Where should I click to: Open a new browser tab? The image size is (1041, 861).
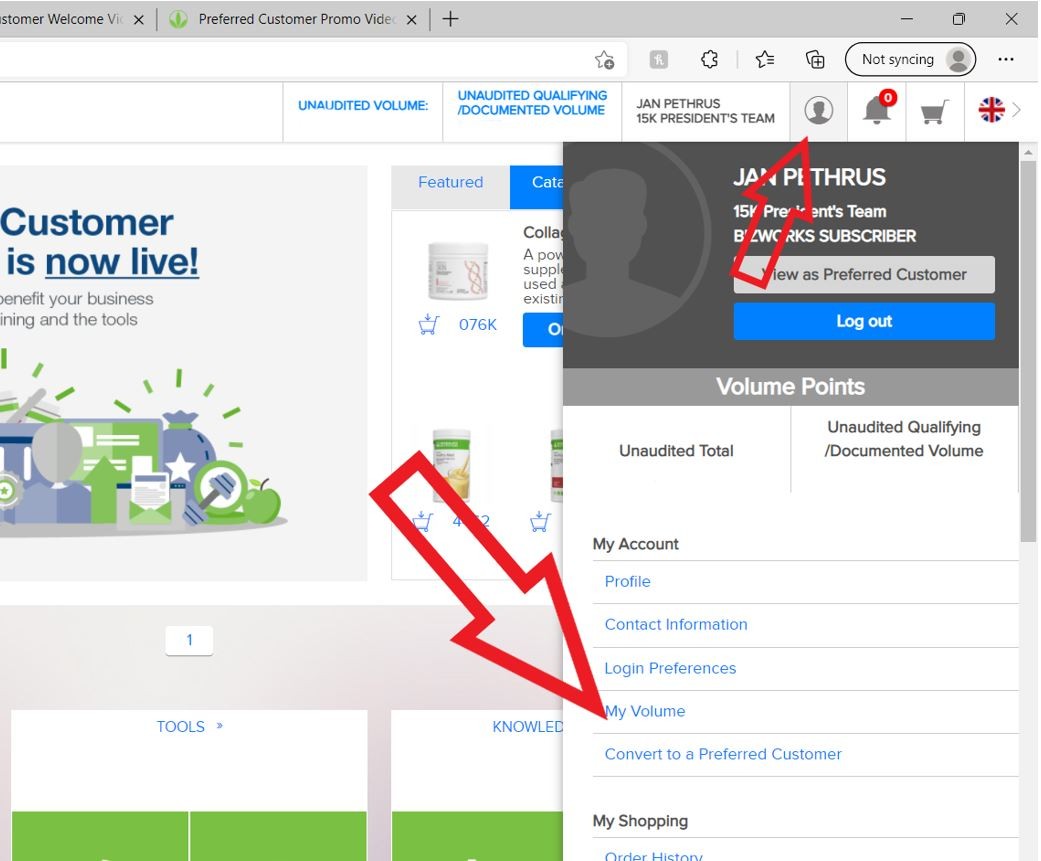(450, 19)
